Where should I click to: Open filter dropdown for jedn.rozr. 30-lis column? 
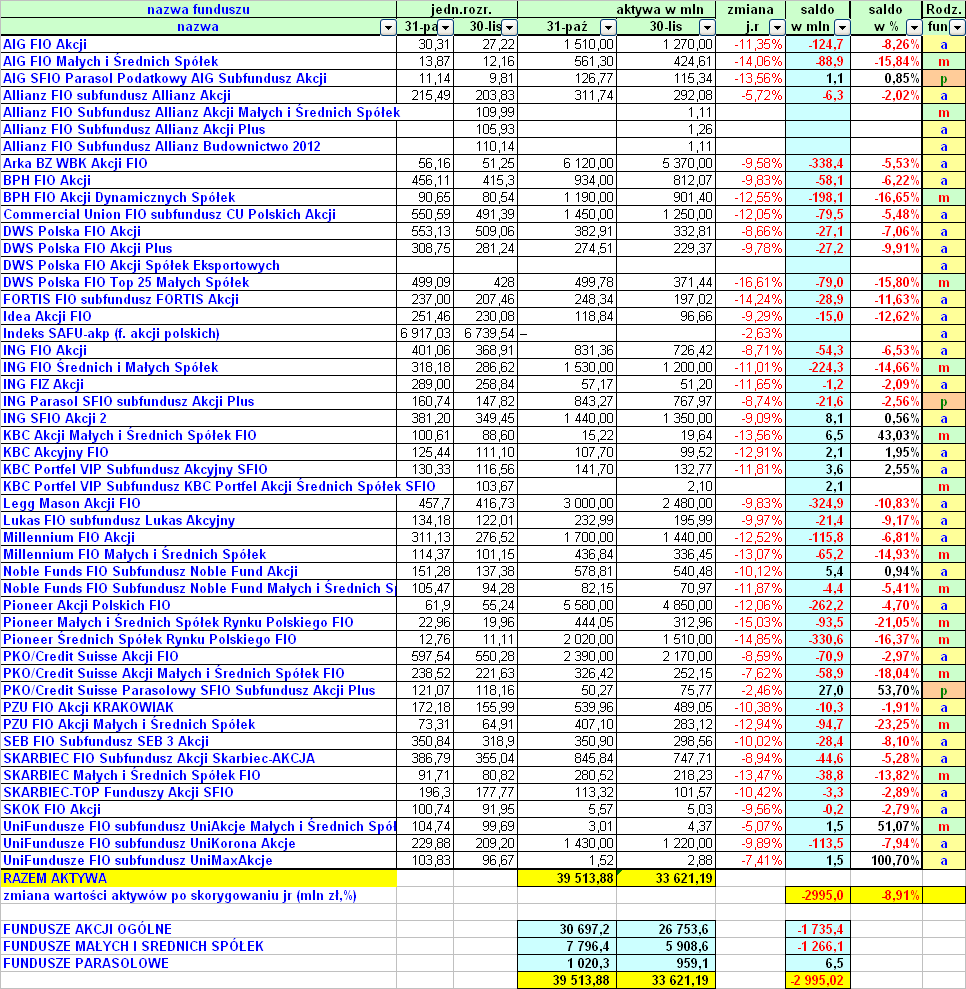(508, 27)
